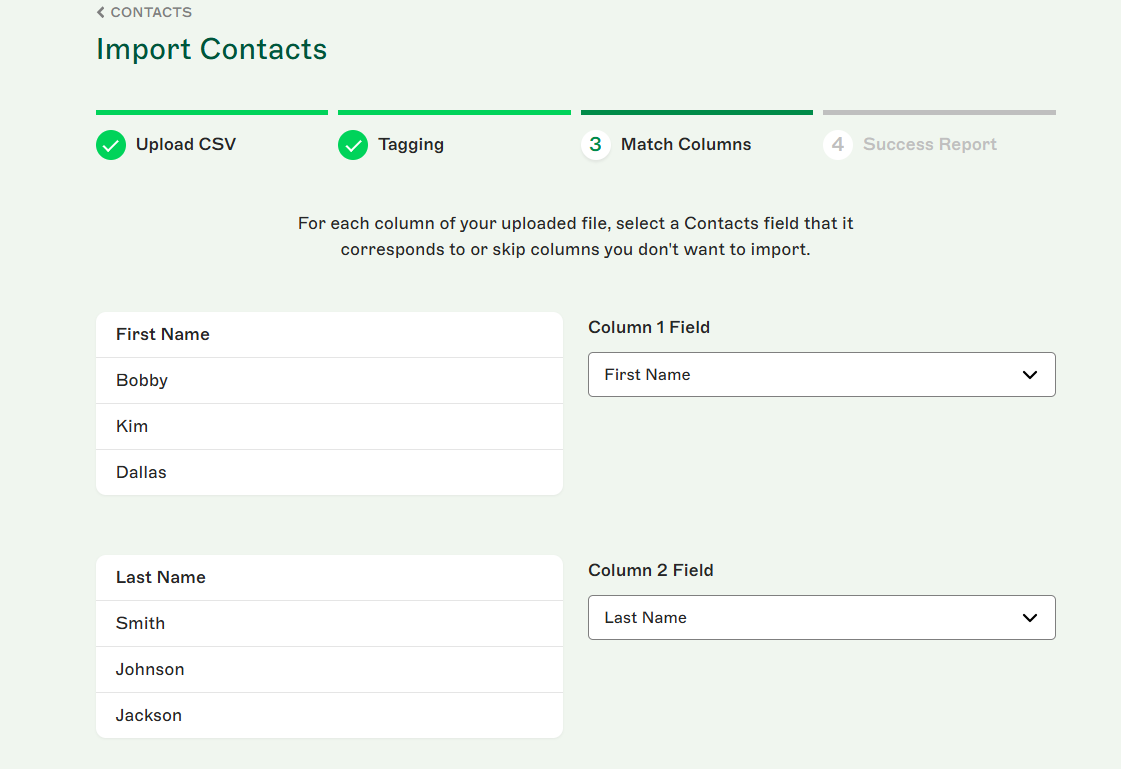Select the Match Columns step label
The height and width of the screenshot is (769, 1121).
pos(686,144)
